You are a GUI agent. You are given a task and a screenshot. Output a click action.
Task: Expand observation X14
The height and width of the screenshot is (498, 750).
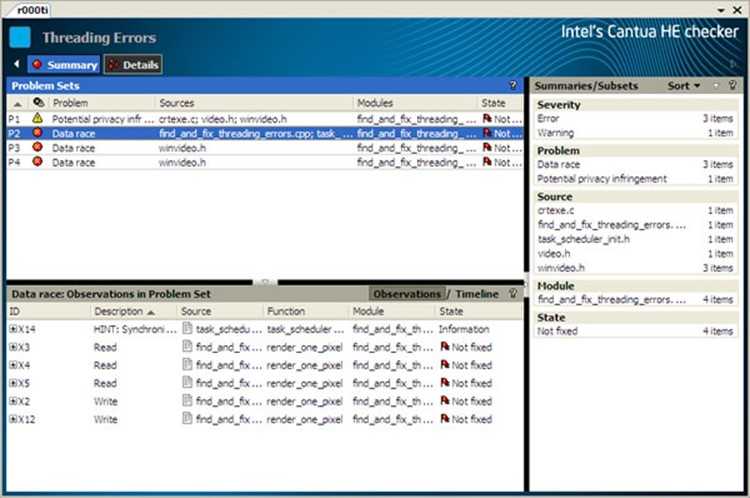tap(13, 329)
